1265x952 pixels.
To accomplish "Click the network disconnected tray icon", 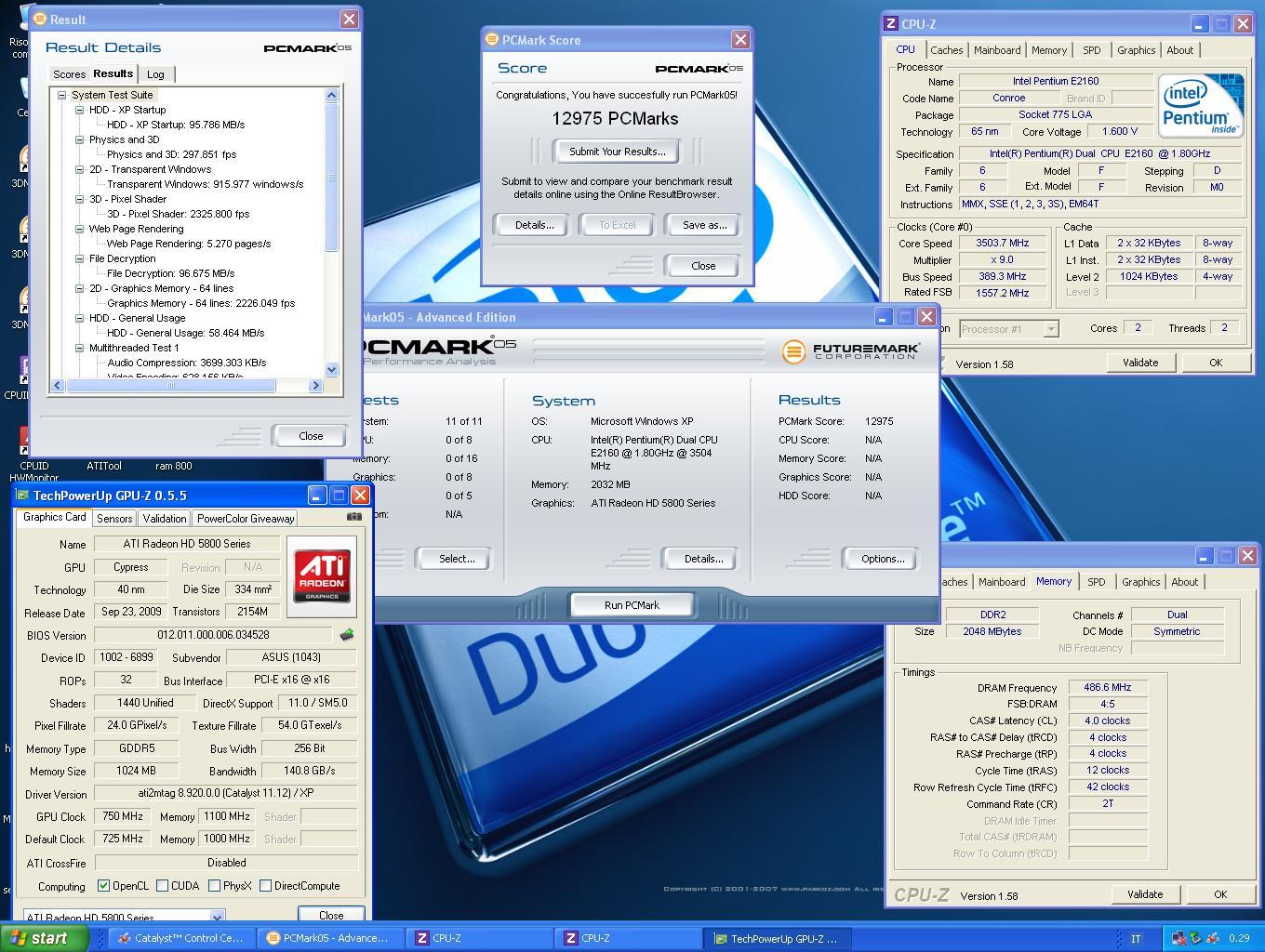I will [x=1178, y=938].
